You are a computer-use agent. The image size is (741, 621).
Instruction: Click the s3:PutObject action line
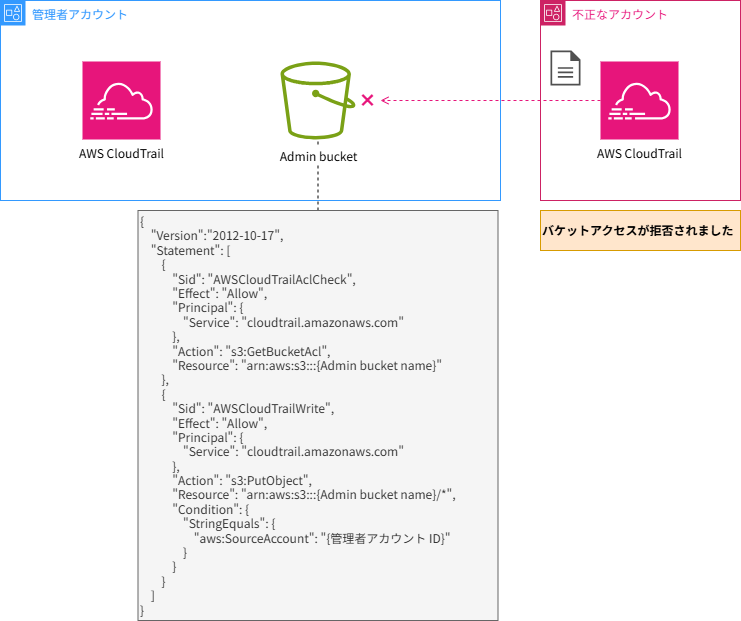243,480
